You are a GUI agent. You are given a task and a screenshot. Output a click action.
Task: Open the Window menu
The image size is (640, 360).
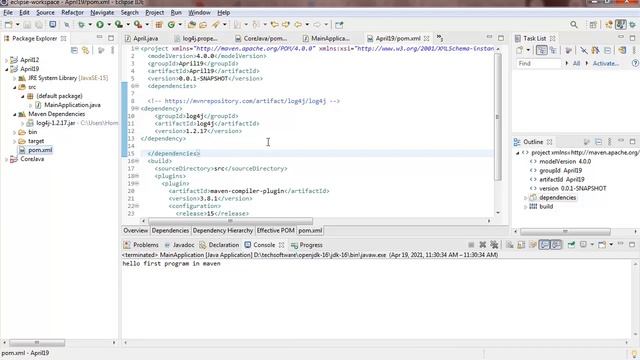click(199, 13)
